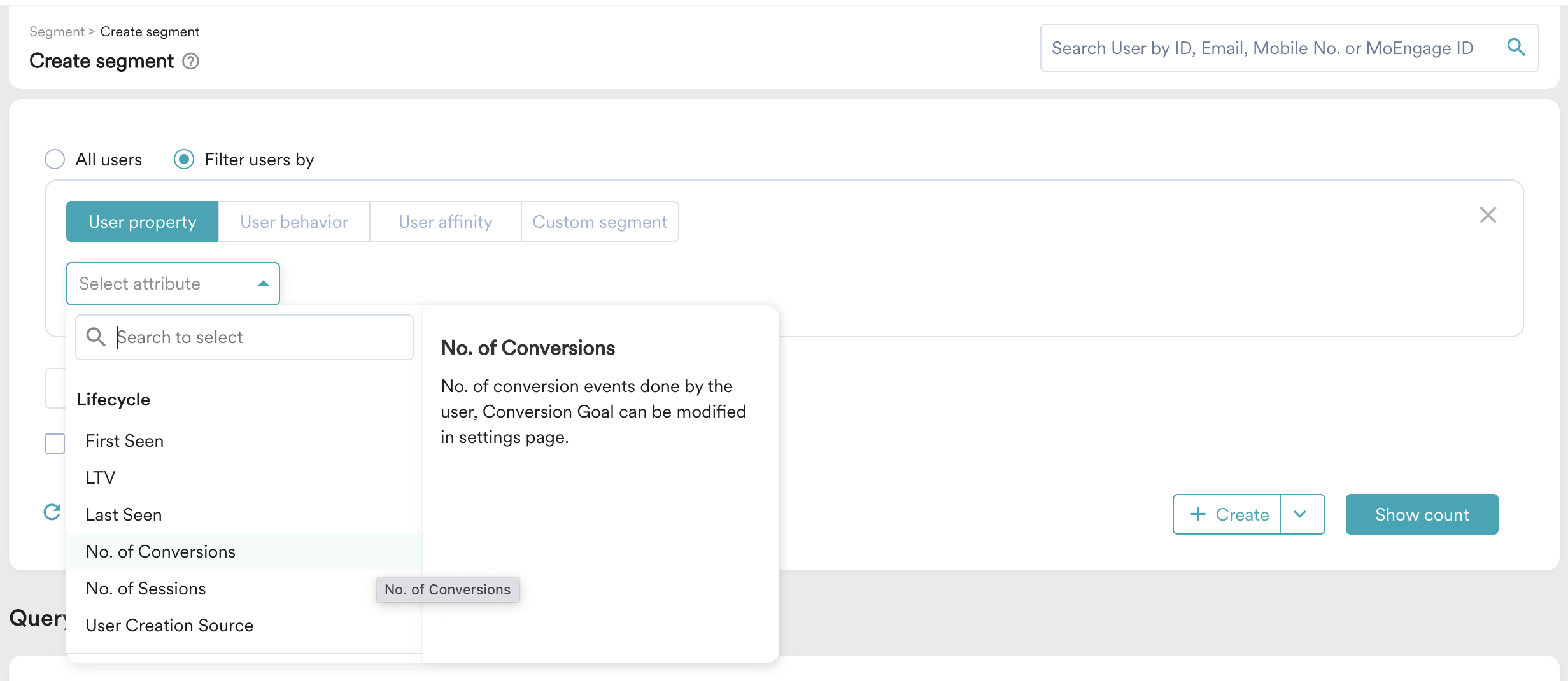Screen dimensions: 1568x681
Task: Click the user search magnifier icon
Action: (x=1516, y=48)
